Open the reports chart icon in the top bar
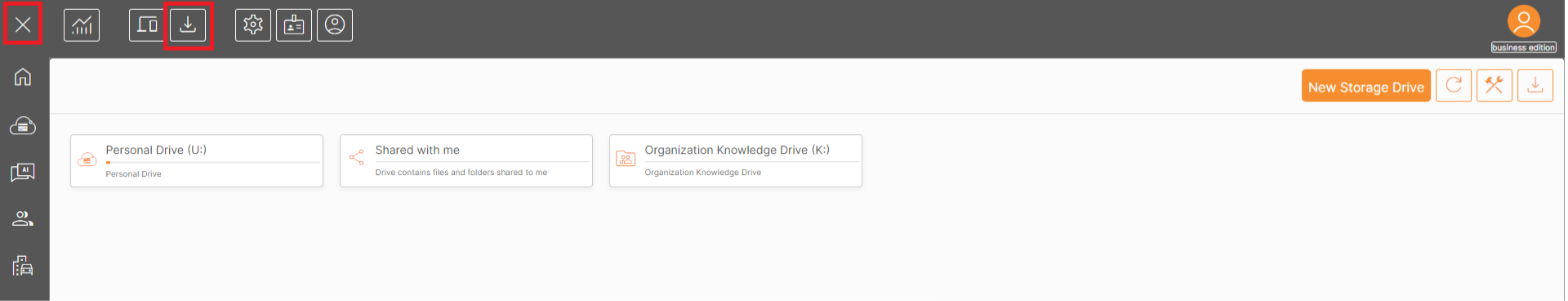Viewport: 1568px width, 301px height. (x=82, y=25)
